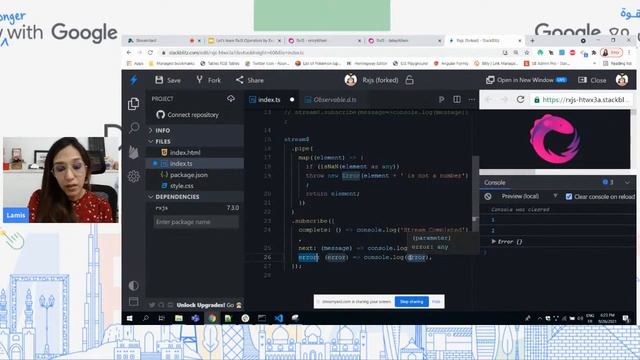Open the Preview (local) dropdown
The width and height of the screenshot is (640, 360).
[x=529, y=196]
